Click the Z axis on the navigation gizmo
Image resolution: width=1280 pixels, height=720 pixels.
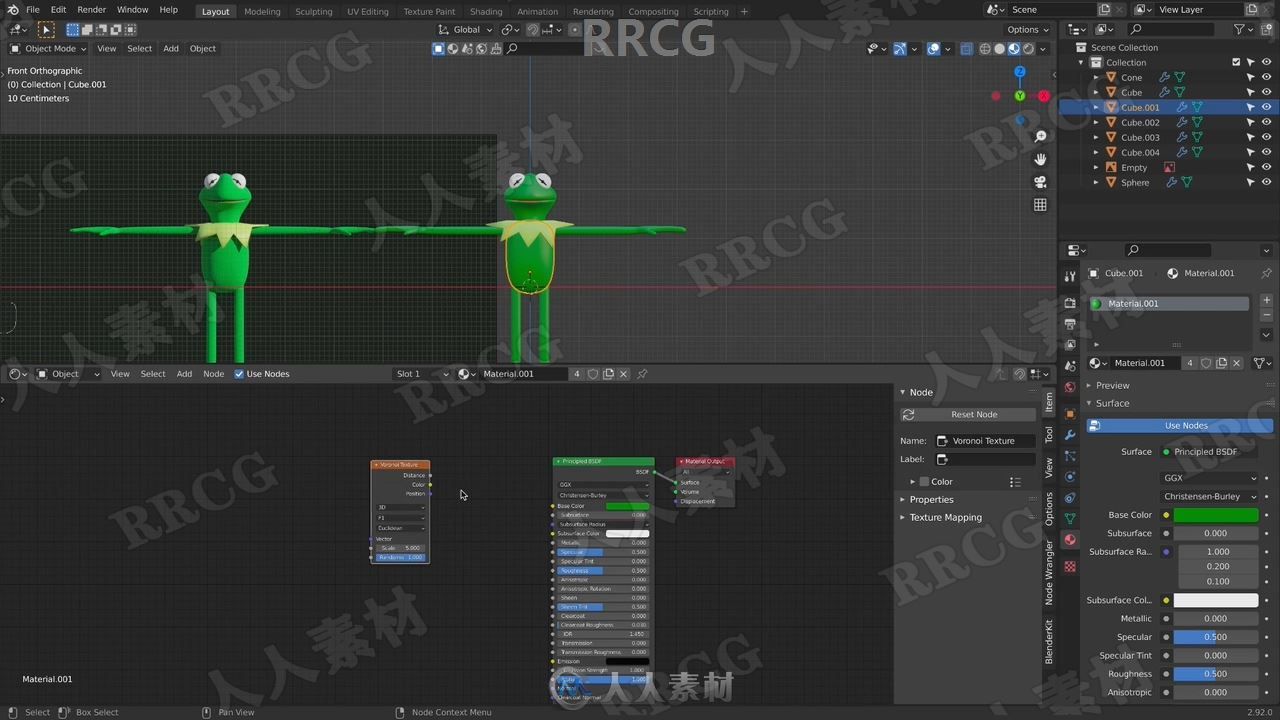1019,72
